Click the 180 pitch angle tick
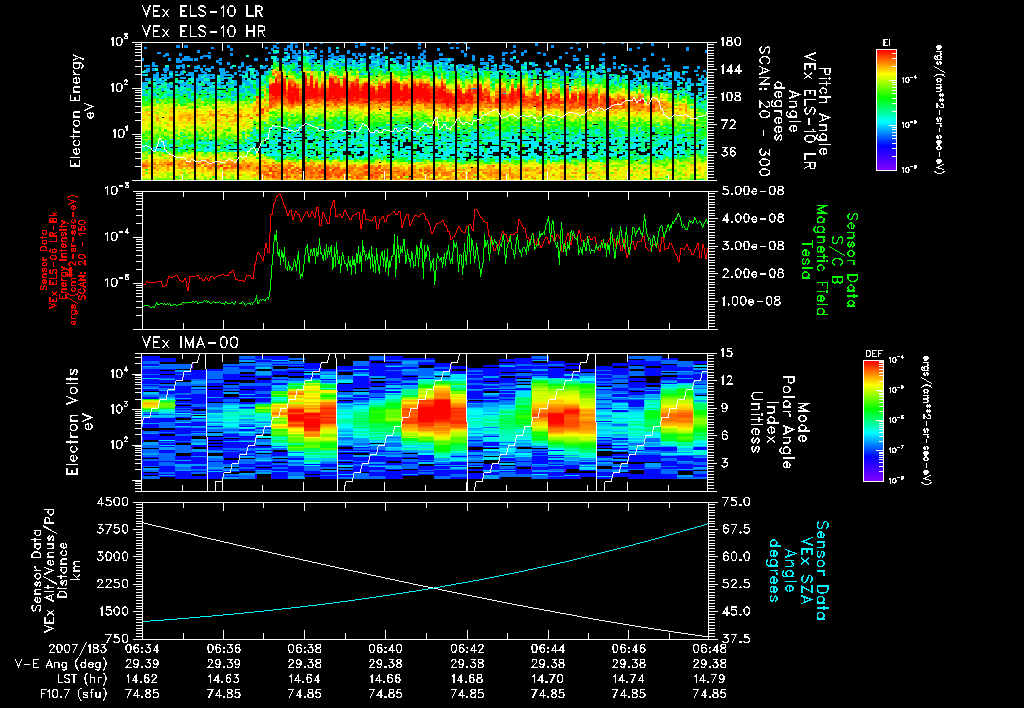This screenshot has height=708, width=1024. (730, 42)
